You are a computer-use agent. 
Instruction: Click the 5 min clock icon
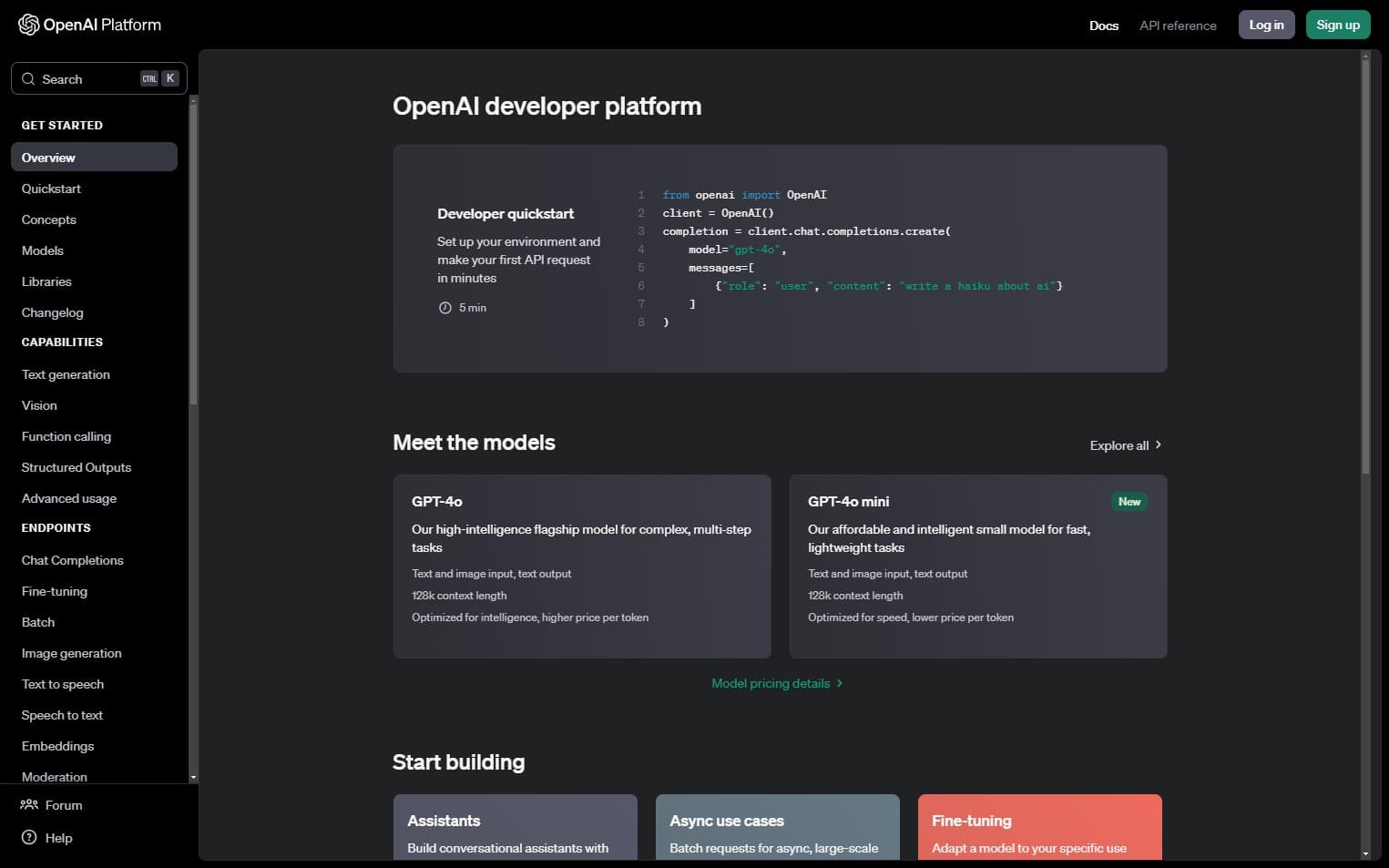tap(445, 308)
